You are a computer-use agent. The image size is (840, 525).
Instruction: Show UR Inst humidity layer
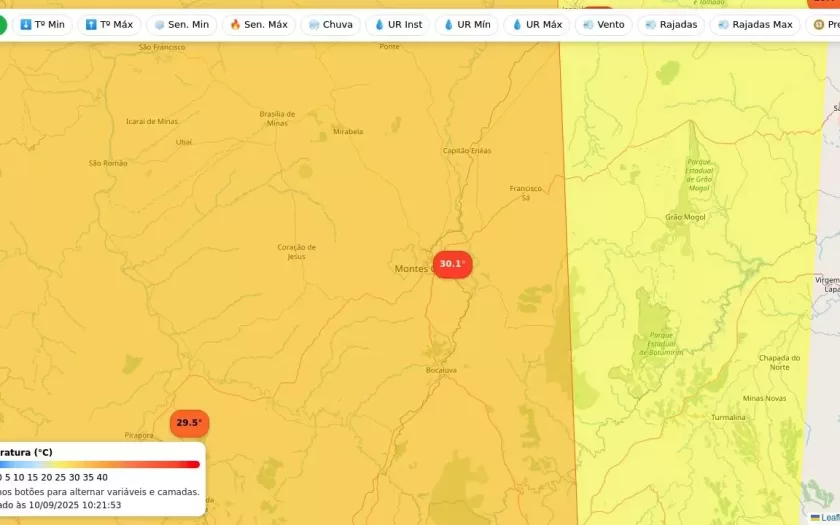(x=397, y=24)
